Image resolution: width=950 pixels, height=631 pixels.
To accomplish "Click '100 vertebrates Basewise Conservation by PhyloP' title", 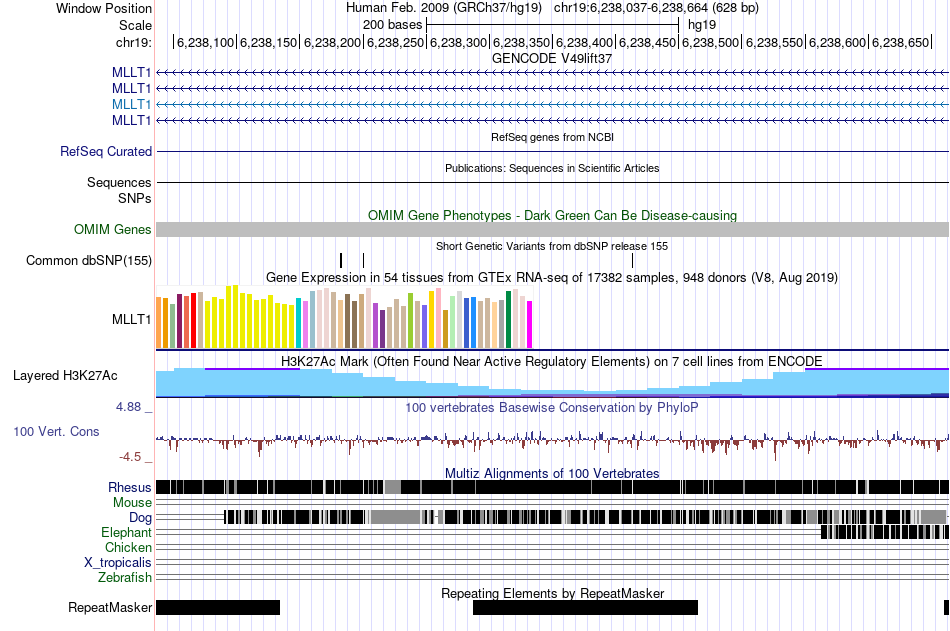I will [552, 408].
